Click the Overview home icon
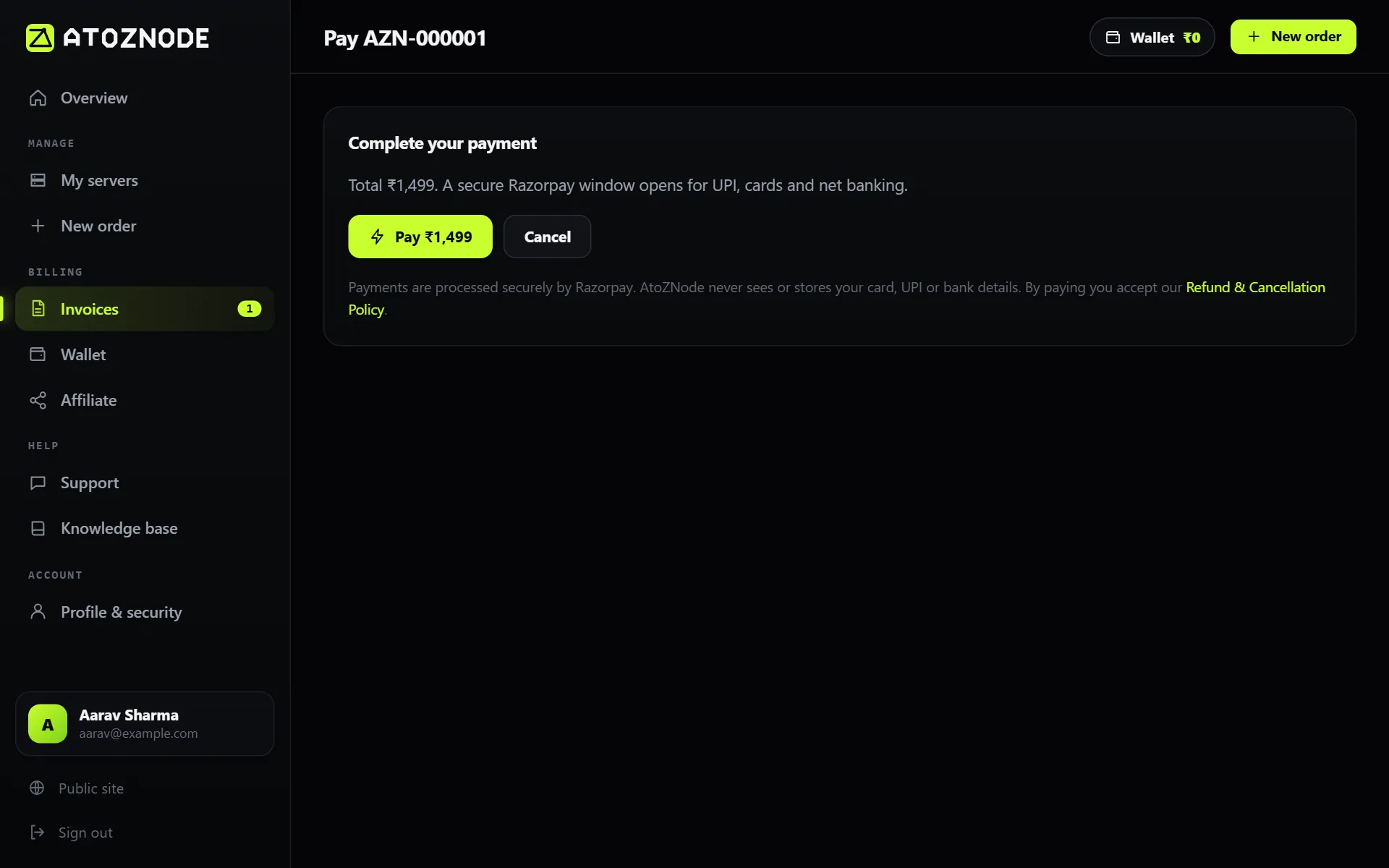The height and width of the screenshot is (868, 1389). [x=38, y=98]
